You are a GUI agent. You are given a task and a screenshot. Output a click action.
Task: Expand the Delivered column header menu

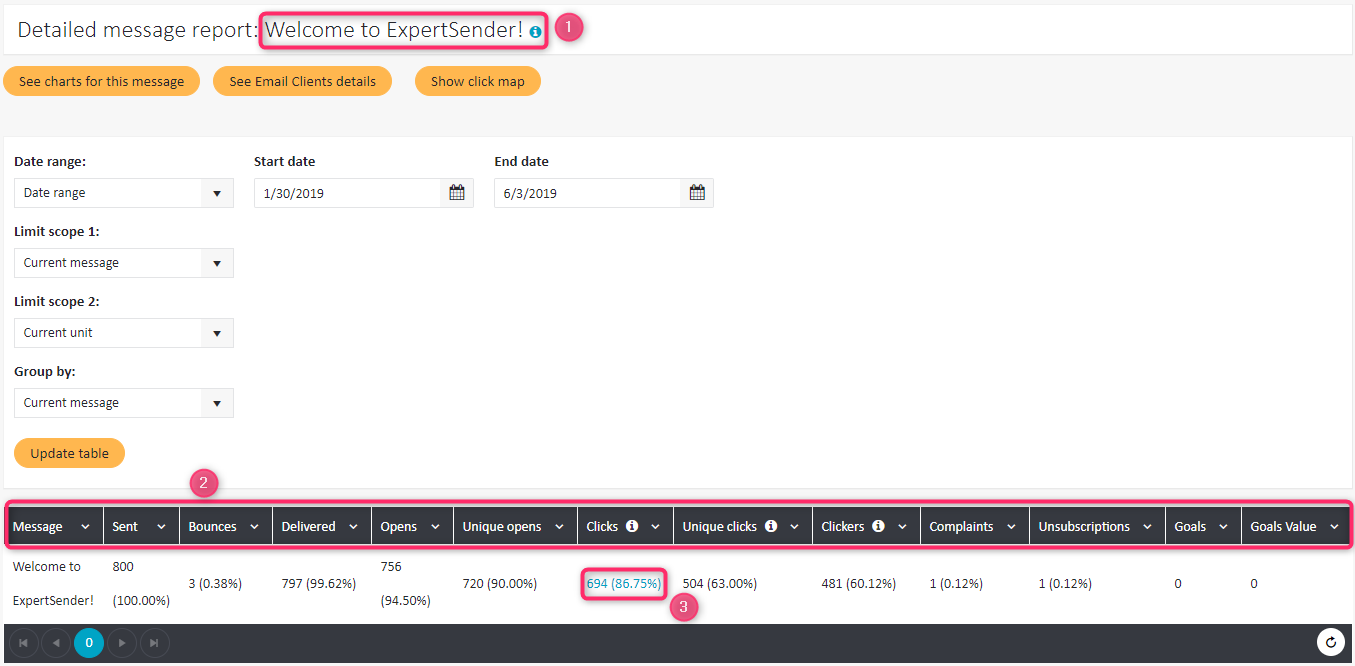pos(352,527)
